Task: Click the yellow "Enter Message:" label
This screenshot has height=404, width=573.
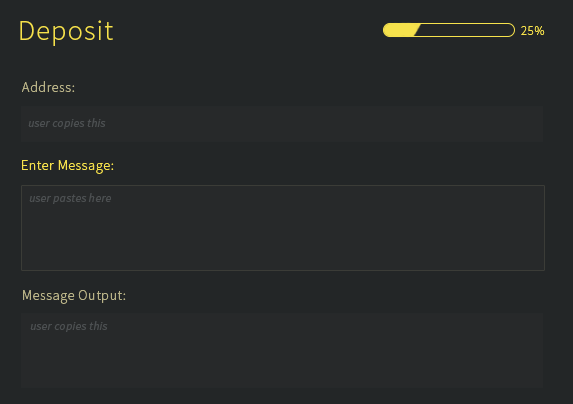Action: (x=68, y=165)
